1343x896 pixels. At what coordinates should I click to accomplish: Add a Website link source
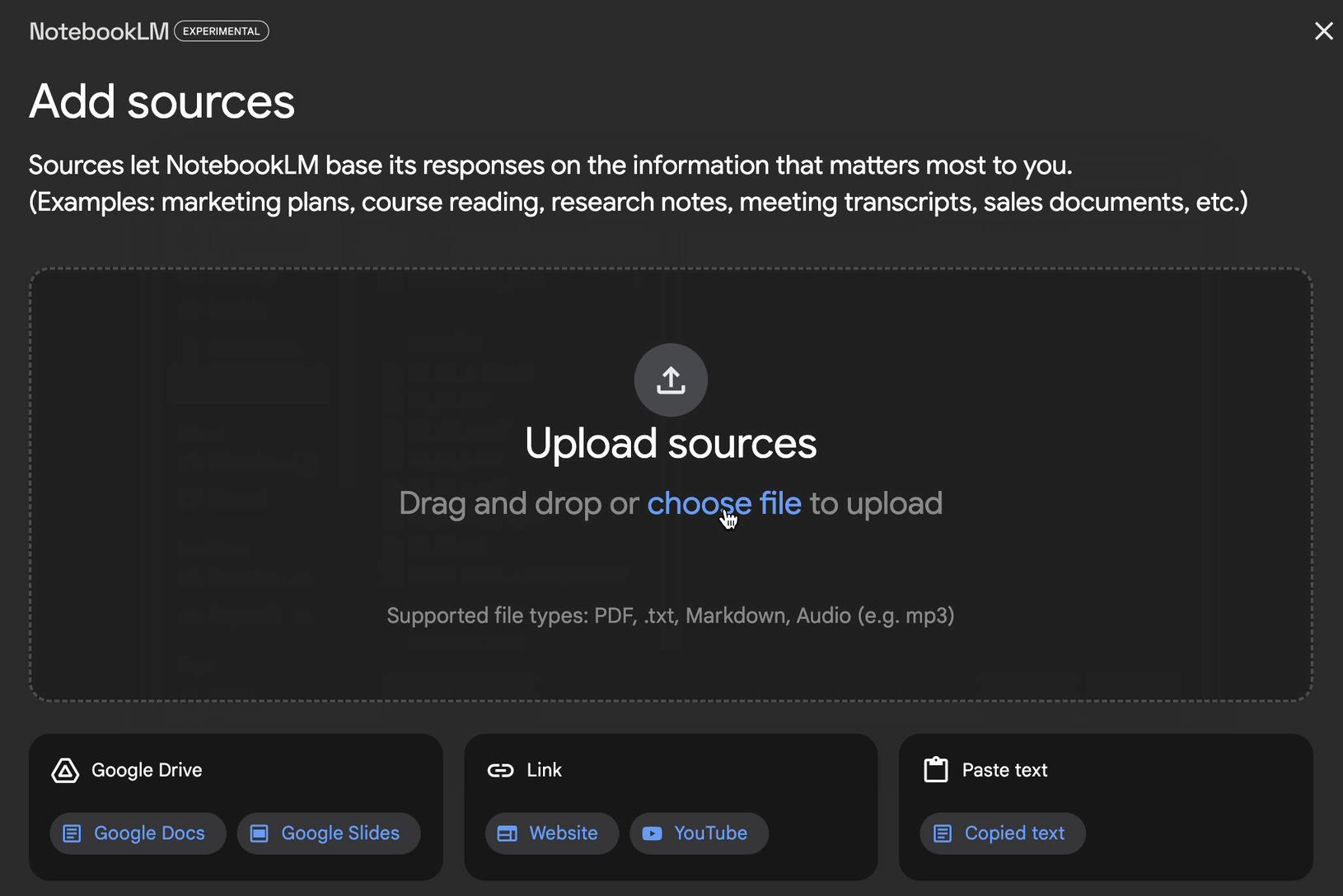(552, 833)
